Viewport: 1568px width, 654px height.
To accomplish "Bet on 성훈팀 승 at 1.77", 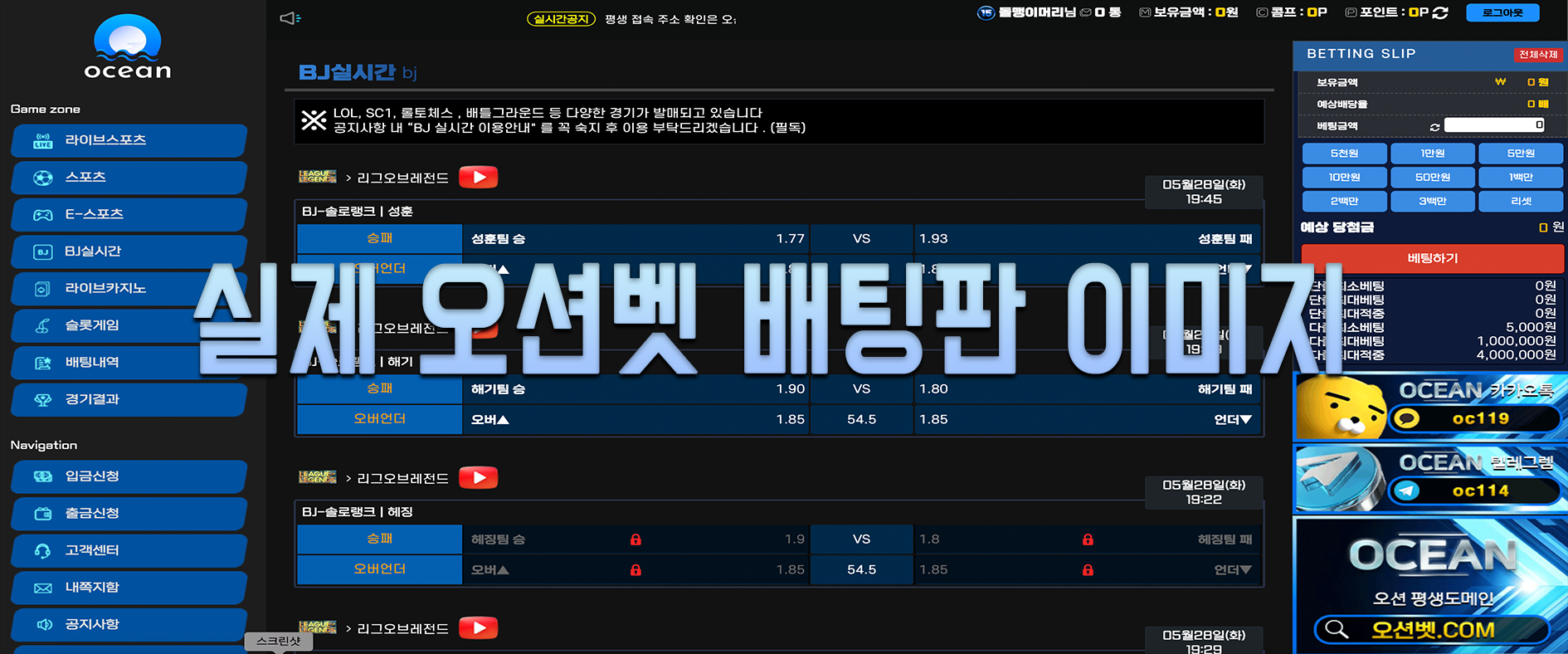I will click(x=636, y=239).
